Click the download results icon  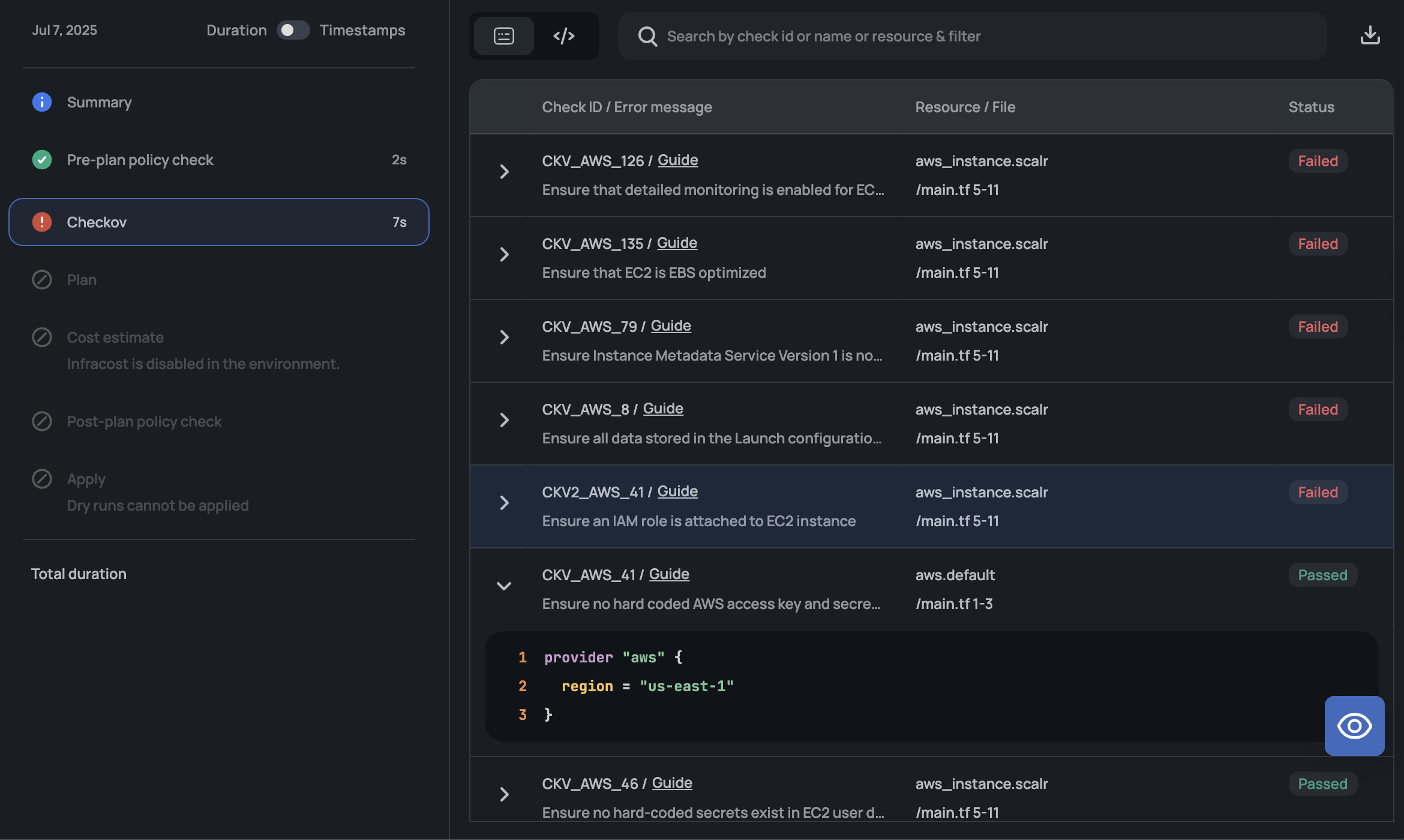(x=1370, y=36)
